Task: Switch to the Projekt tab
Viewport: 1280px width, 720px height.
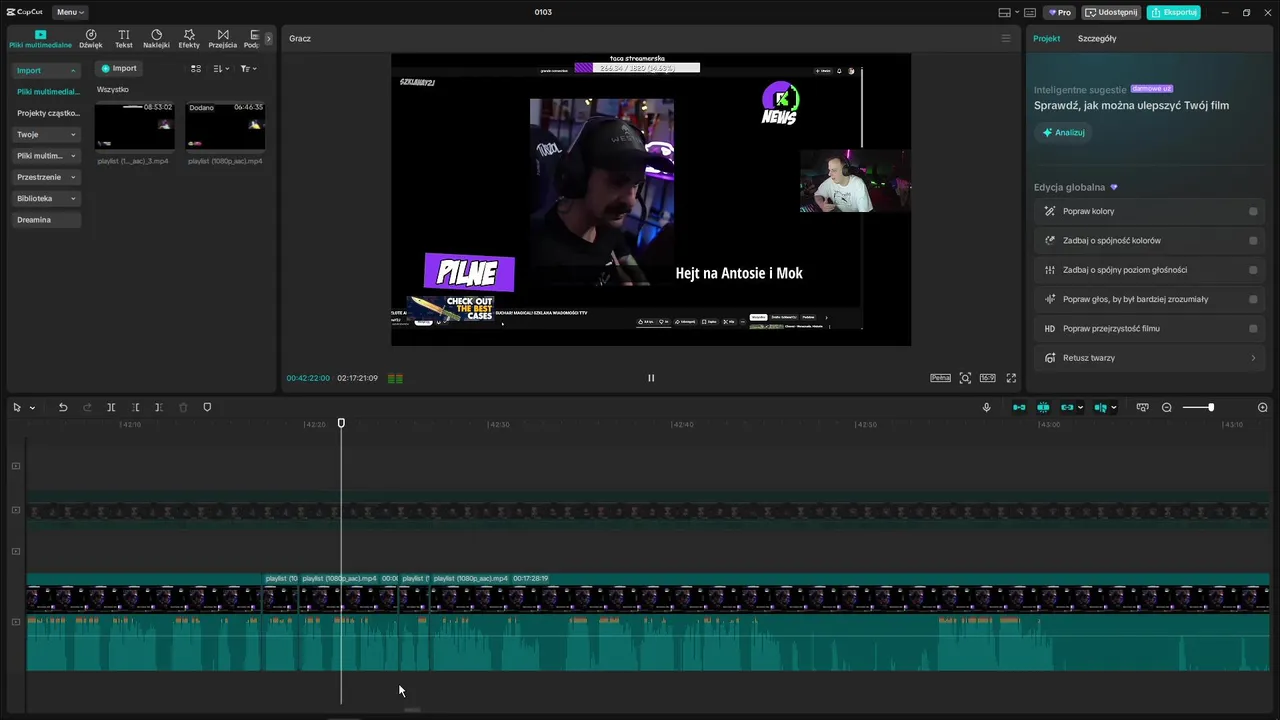Action: click(x=1047, y=38)
